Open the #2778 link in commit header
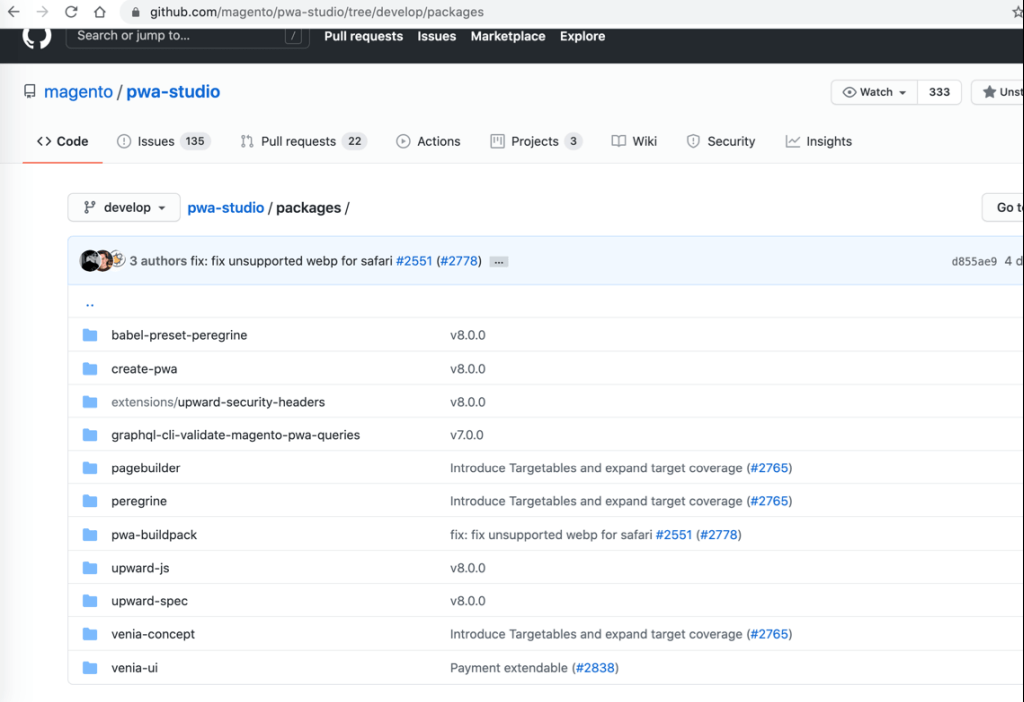Viewport: 1024px width, 702px height. click(x=459, y=261)
